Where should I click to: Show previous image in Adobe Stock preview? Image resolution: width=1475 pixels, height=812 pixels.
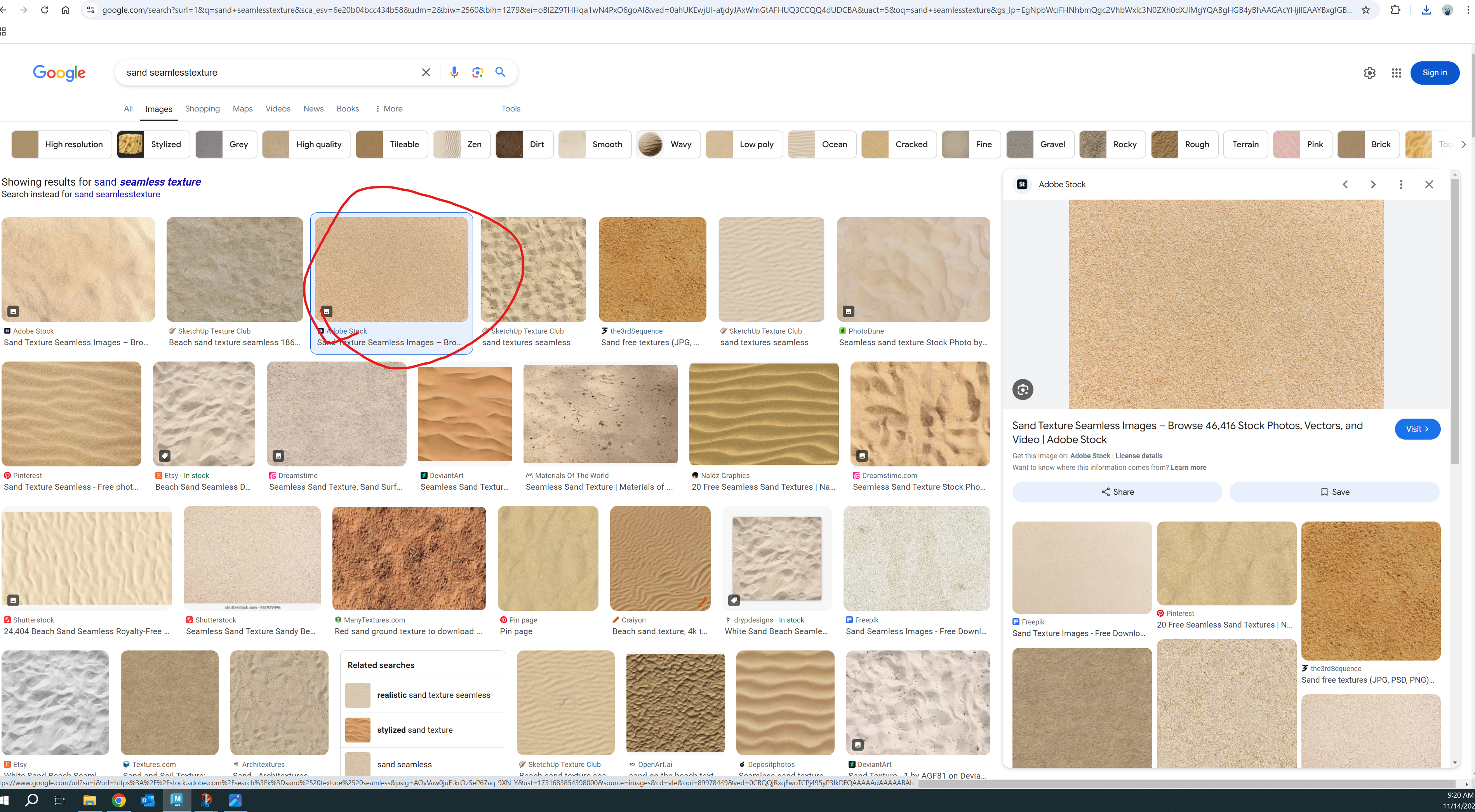1346,184
